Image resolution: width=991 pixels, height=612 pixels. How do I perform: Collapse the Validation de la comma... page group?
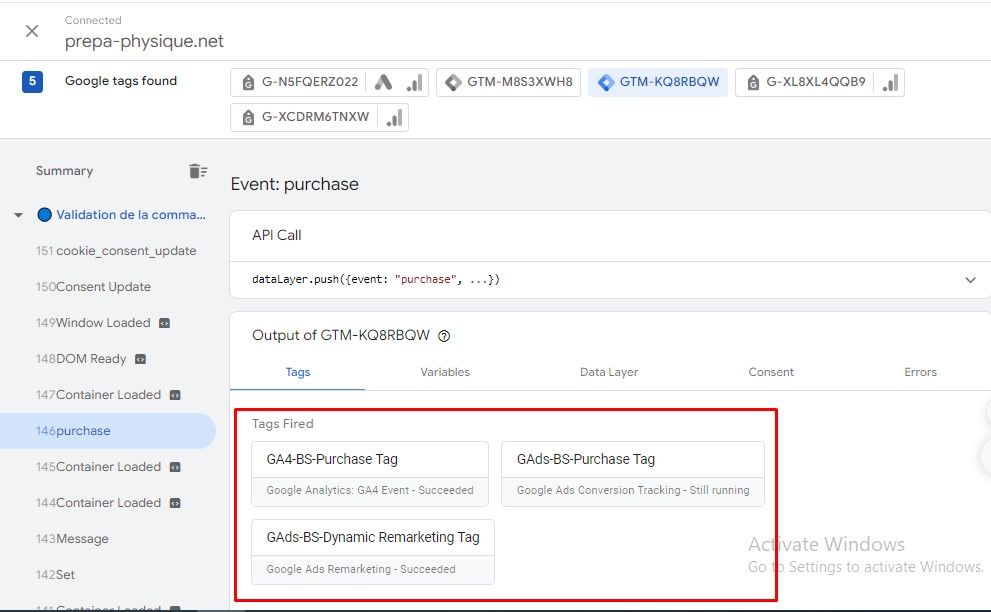click(18, 215)
